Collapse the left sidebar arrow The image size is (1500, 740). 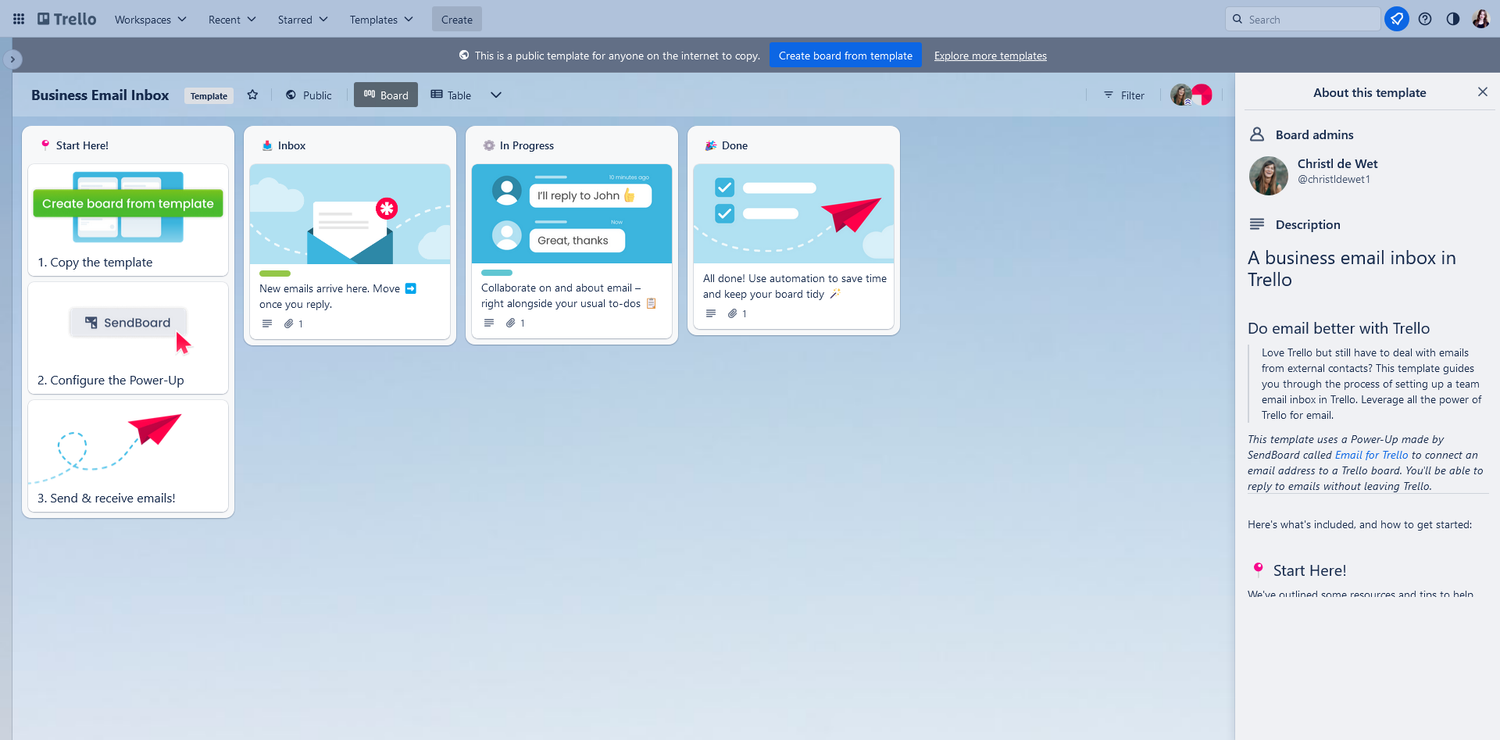coord(11,58)
